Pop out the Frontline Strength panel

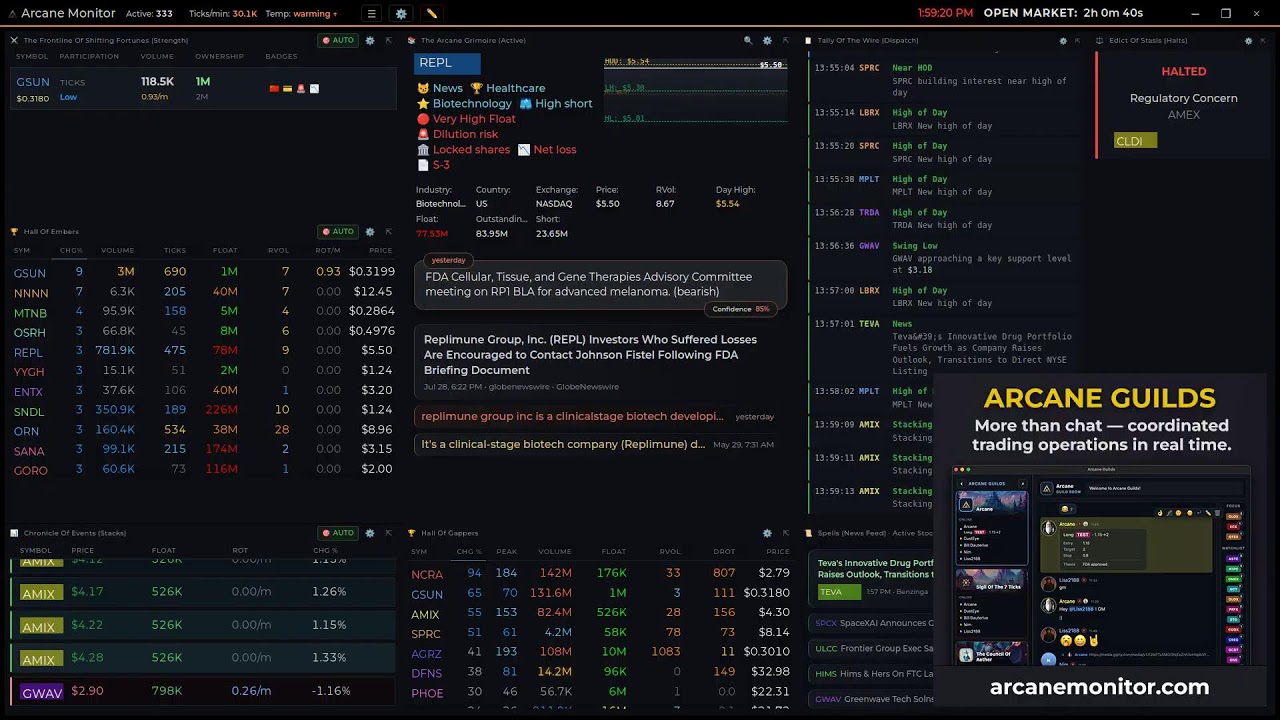coord(388,40)
